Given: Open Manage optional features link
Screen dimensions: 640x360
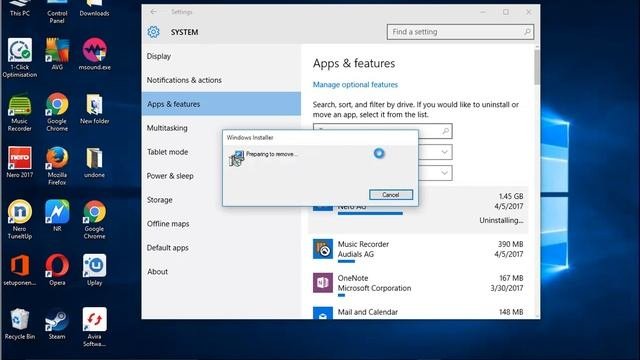Looking at the screenshot, I should click(355, 84).
